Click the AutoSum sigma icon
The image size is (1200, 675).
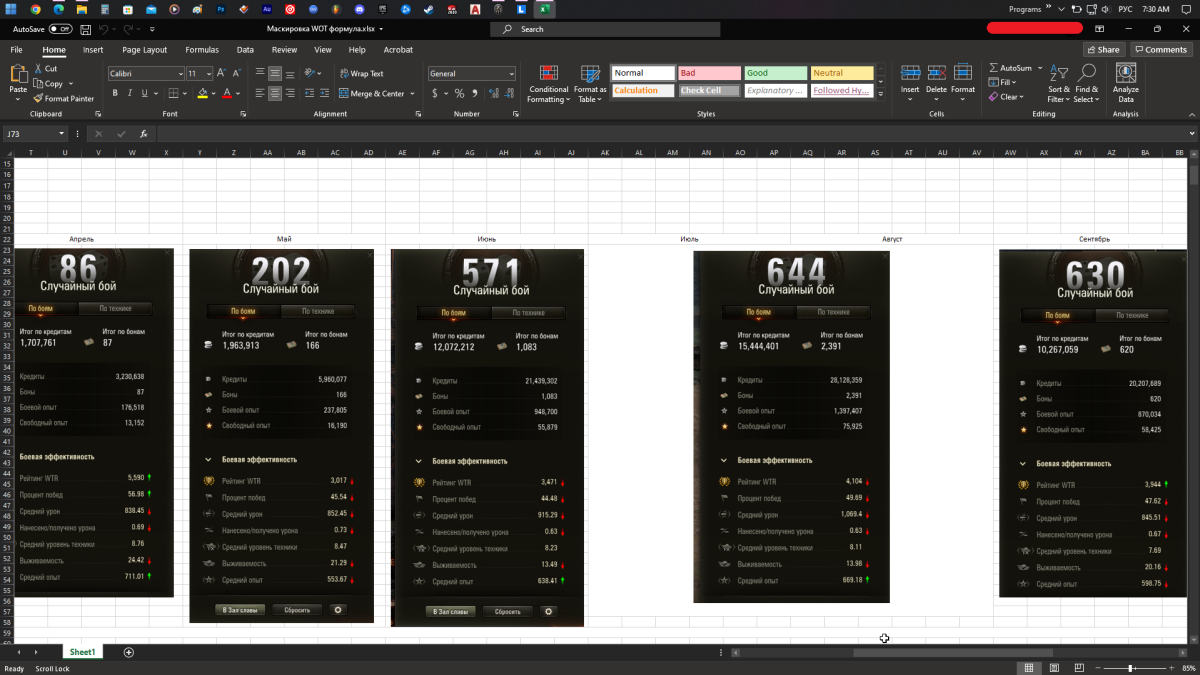coord(993,68)
